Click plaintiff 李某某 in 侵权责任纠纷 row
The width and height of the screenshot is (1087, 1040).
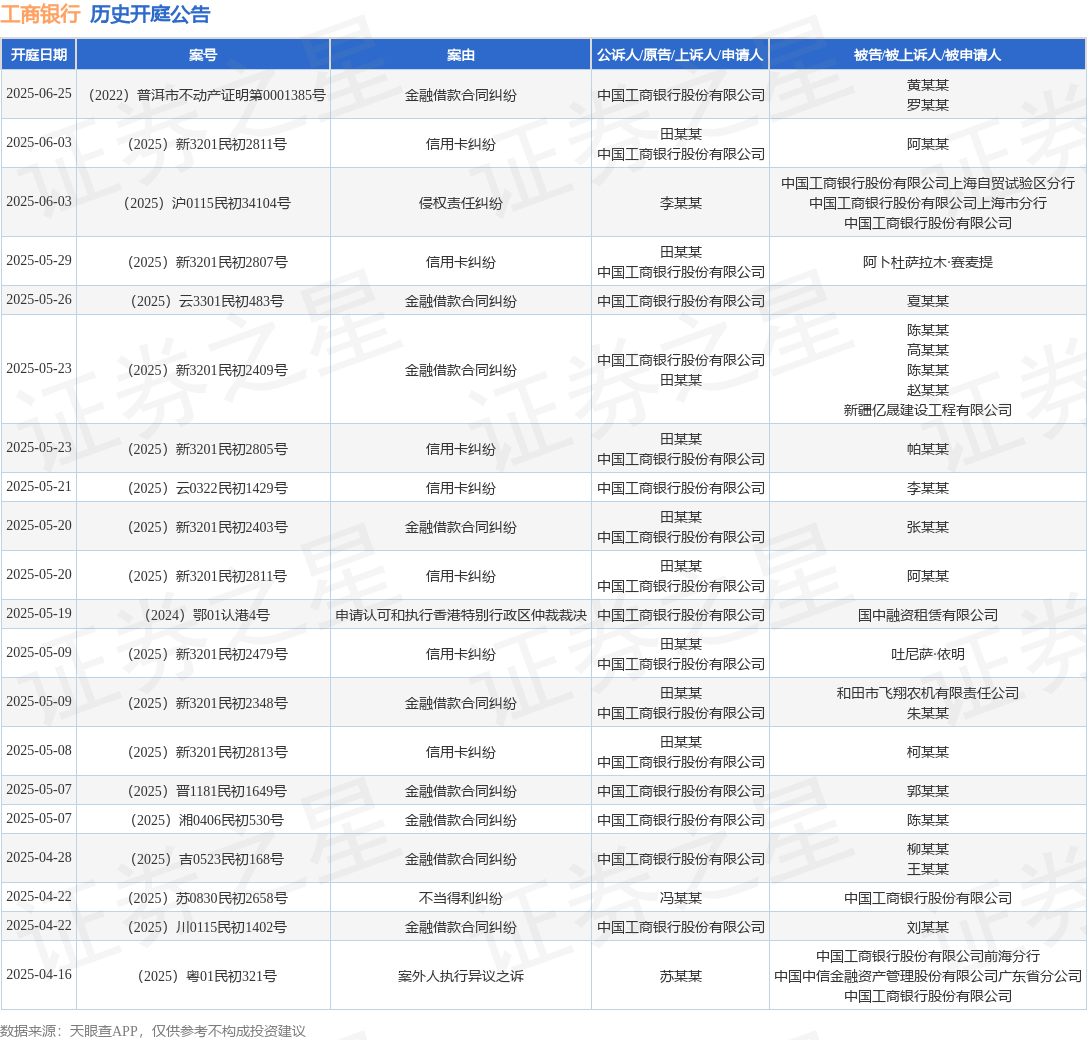(680, 203)
